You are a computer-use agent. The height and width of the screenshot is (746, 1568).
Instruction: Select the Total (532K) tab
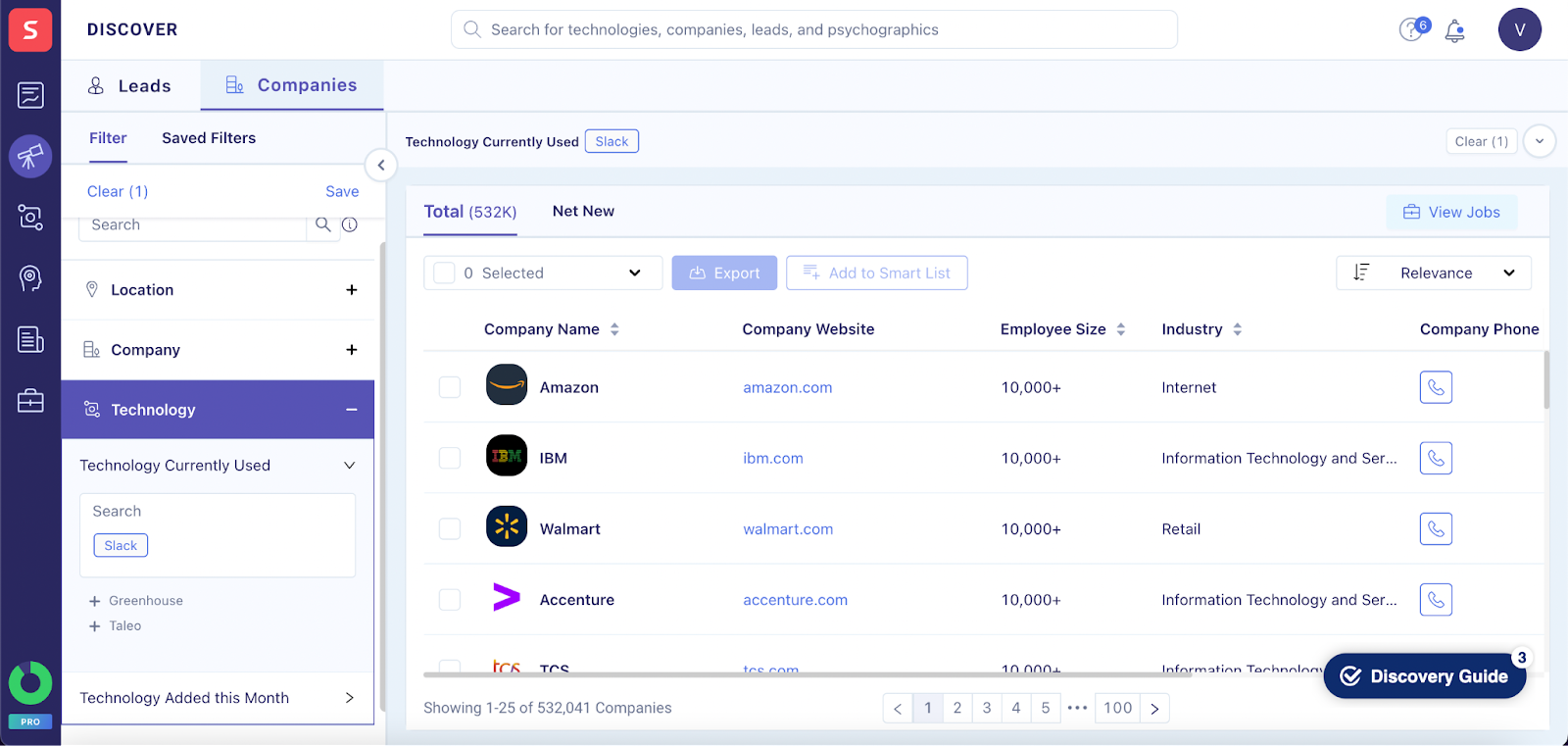coord(470,212)
